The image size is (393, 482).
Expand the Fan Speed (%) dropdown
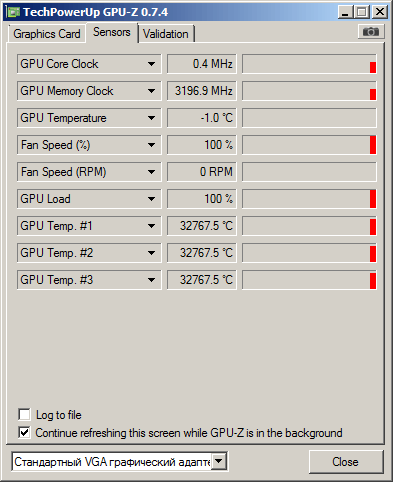151,145
